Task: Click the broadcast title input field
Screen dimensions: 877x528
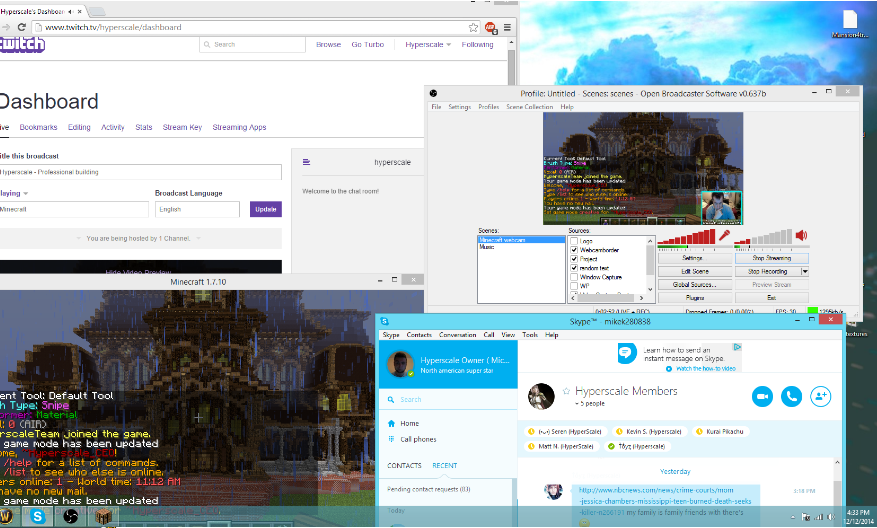Action: pos(140,172)
